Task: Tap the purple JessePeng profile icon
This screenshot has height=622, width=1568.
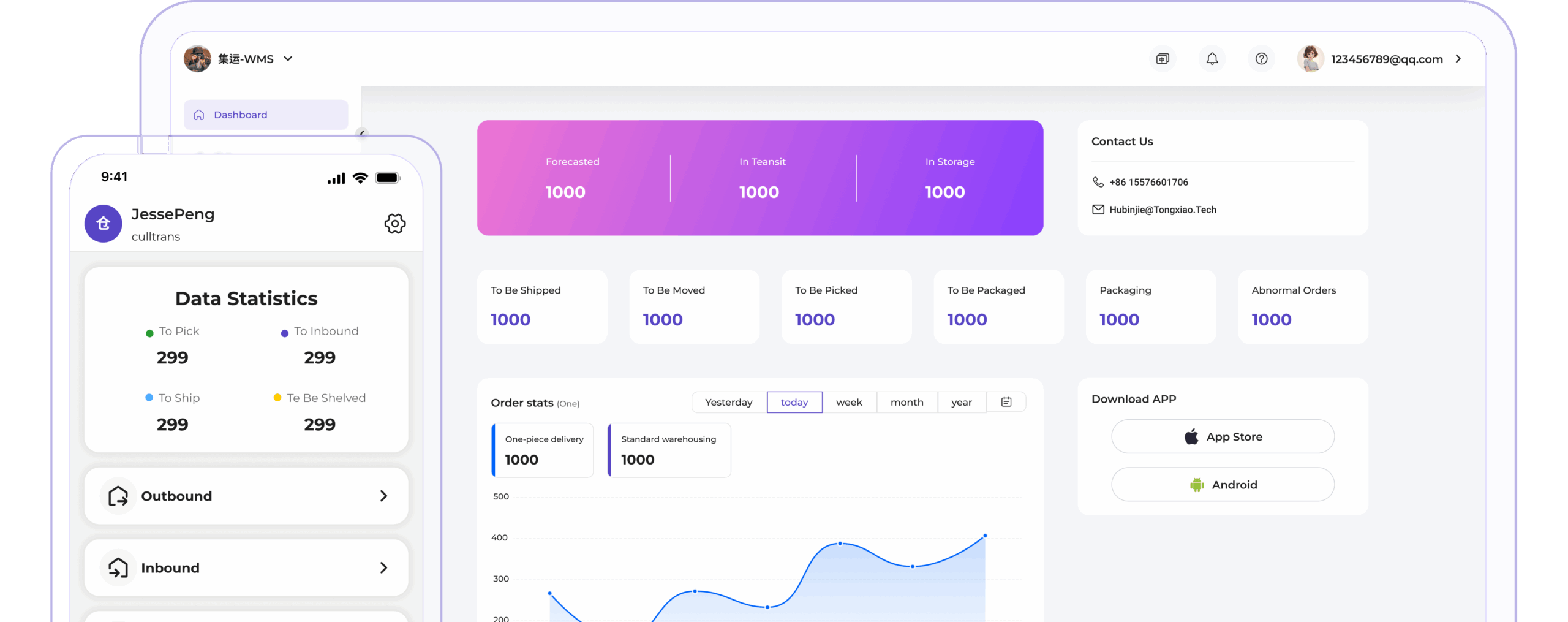Action: pos(103,224)
